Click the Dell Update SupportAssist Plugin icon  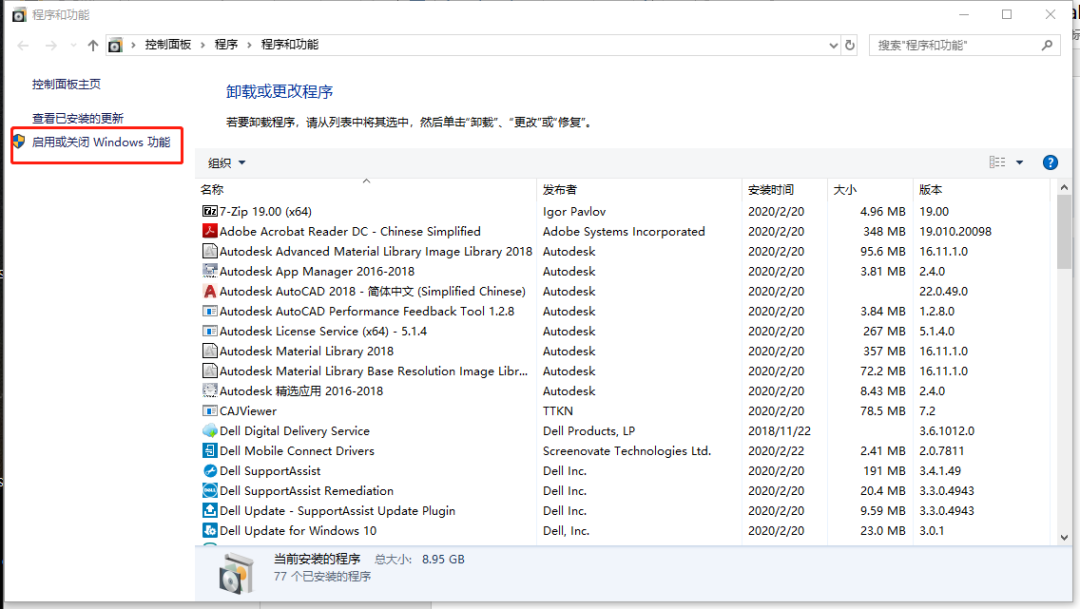209,510
